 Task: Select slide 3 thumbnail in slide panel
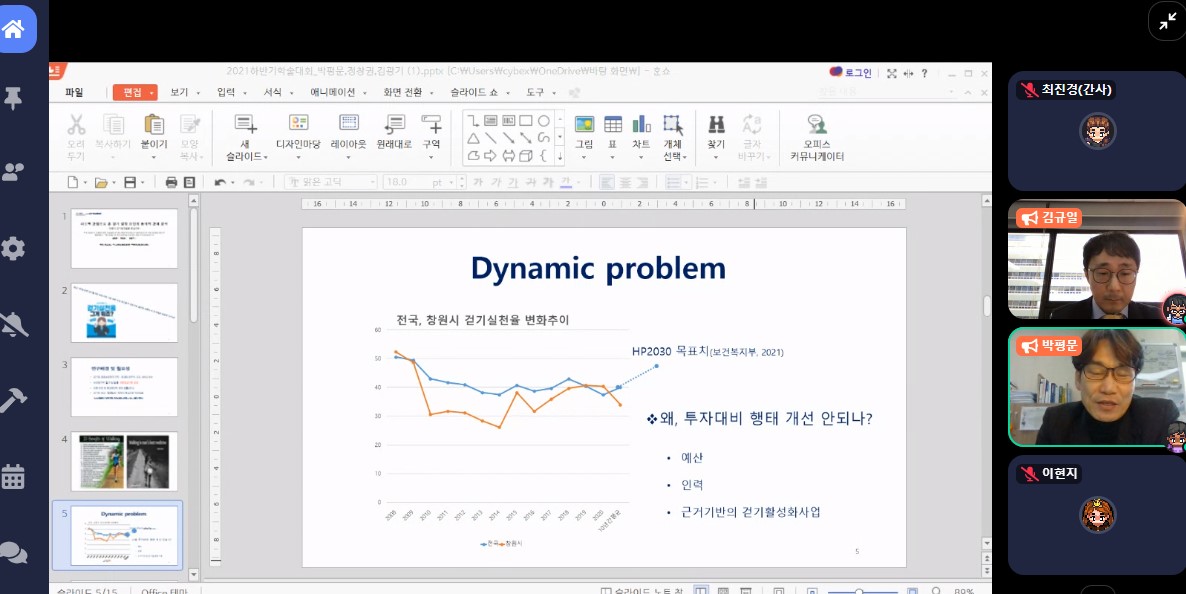(124, 387)
